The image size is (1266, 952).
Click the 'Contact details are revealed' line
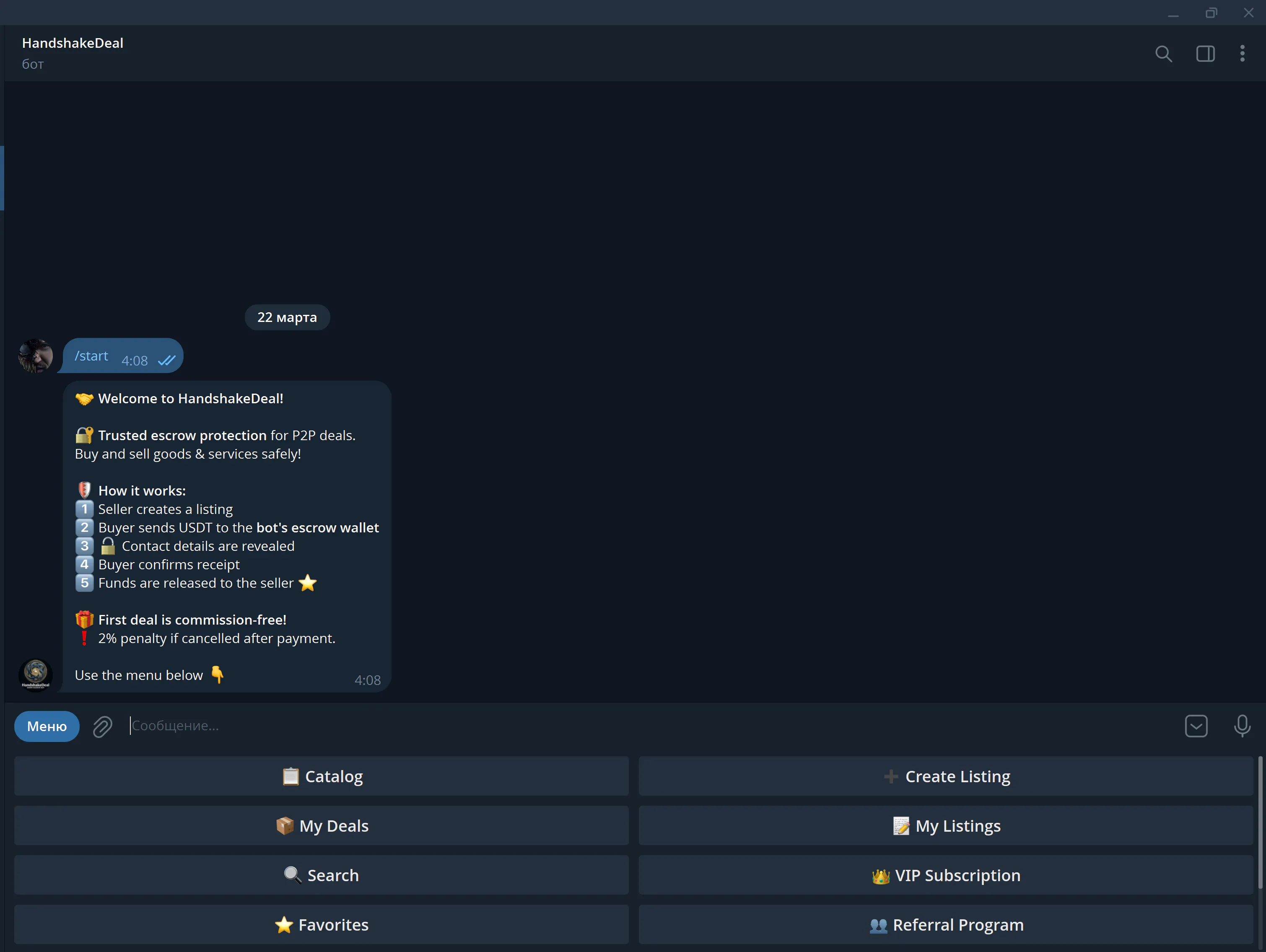point(208,546)
